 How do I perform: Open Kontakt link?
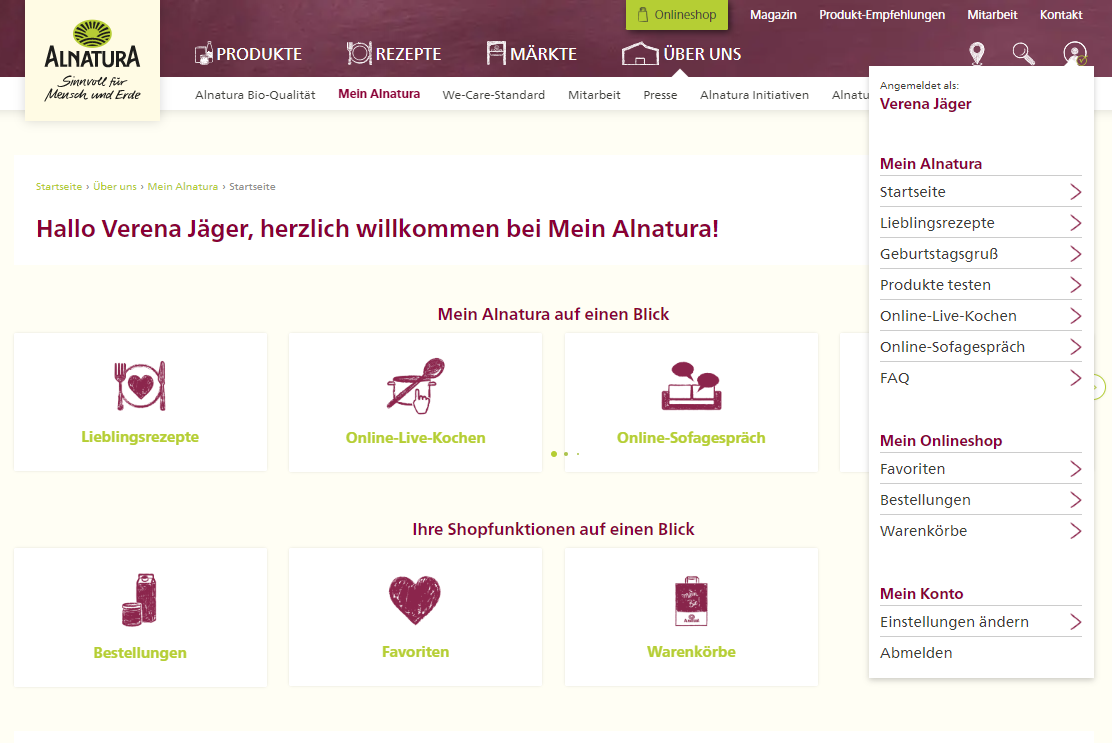1061,15
